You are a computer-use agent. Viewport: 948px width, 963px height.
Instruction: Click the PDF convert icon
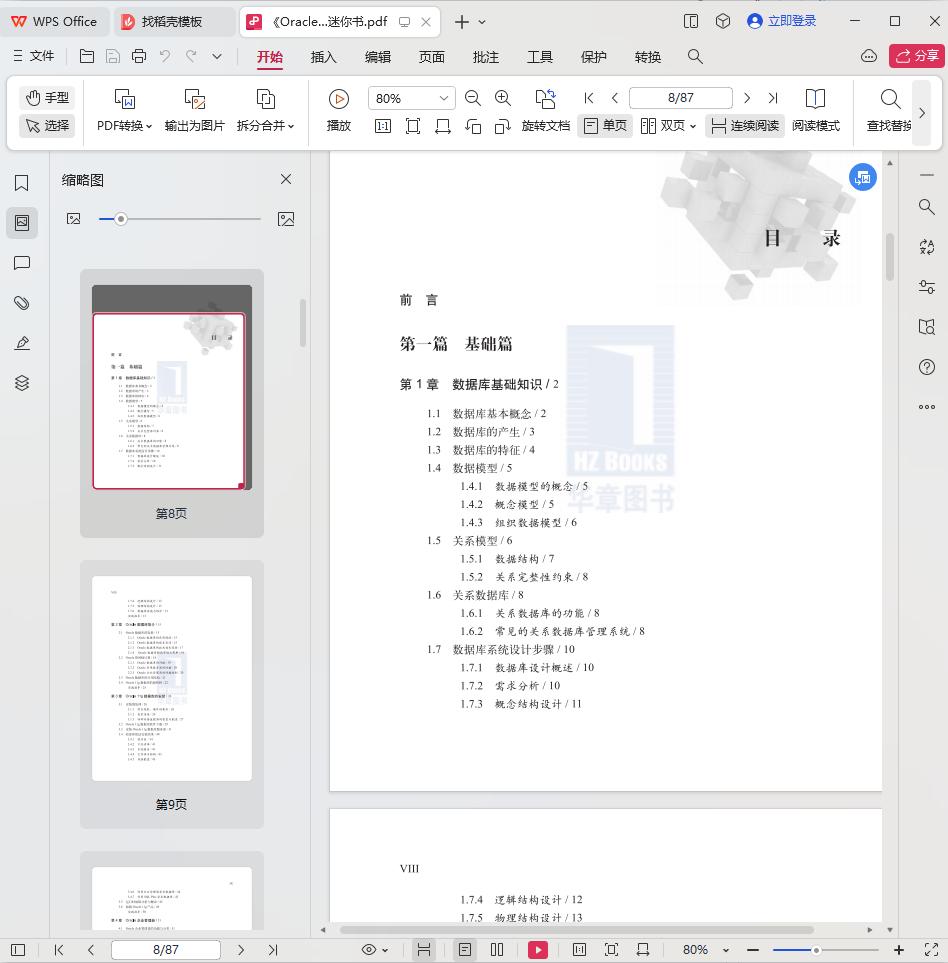pos(125,99)
